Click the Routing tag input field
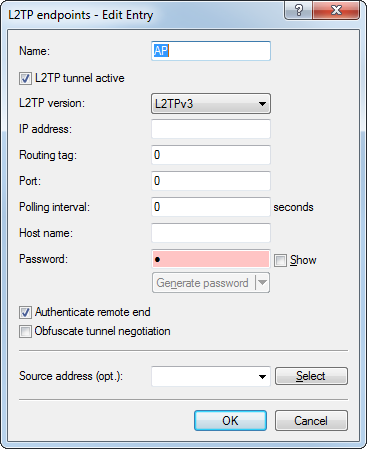The width and height of the screenshot is (367, 449). pyautogui.click(x=211, y=155)
